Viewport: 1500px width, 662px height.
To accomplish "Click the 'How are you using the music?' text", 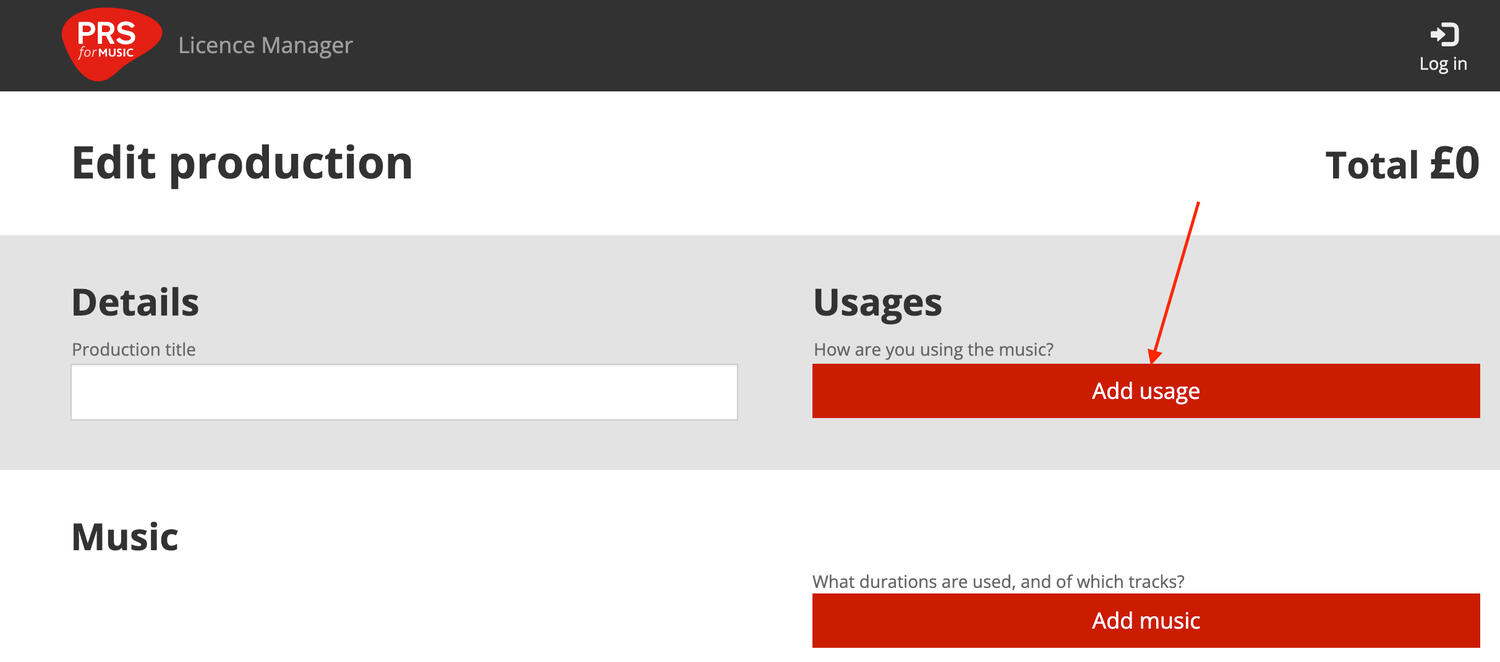I will click(x=933, y=350).
